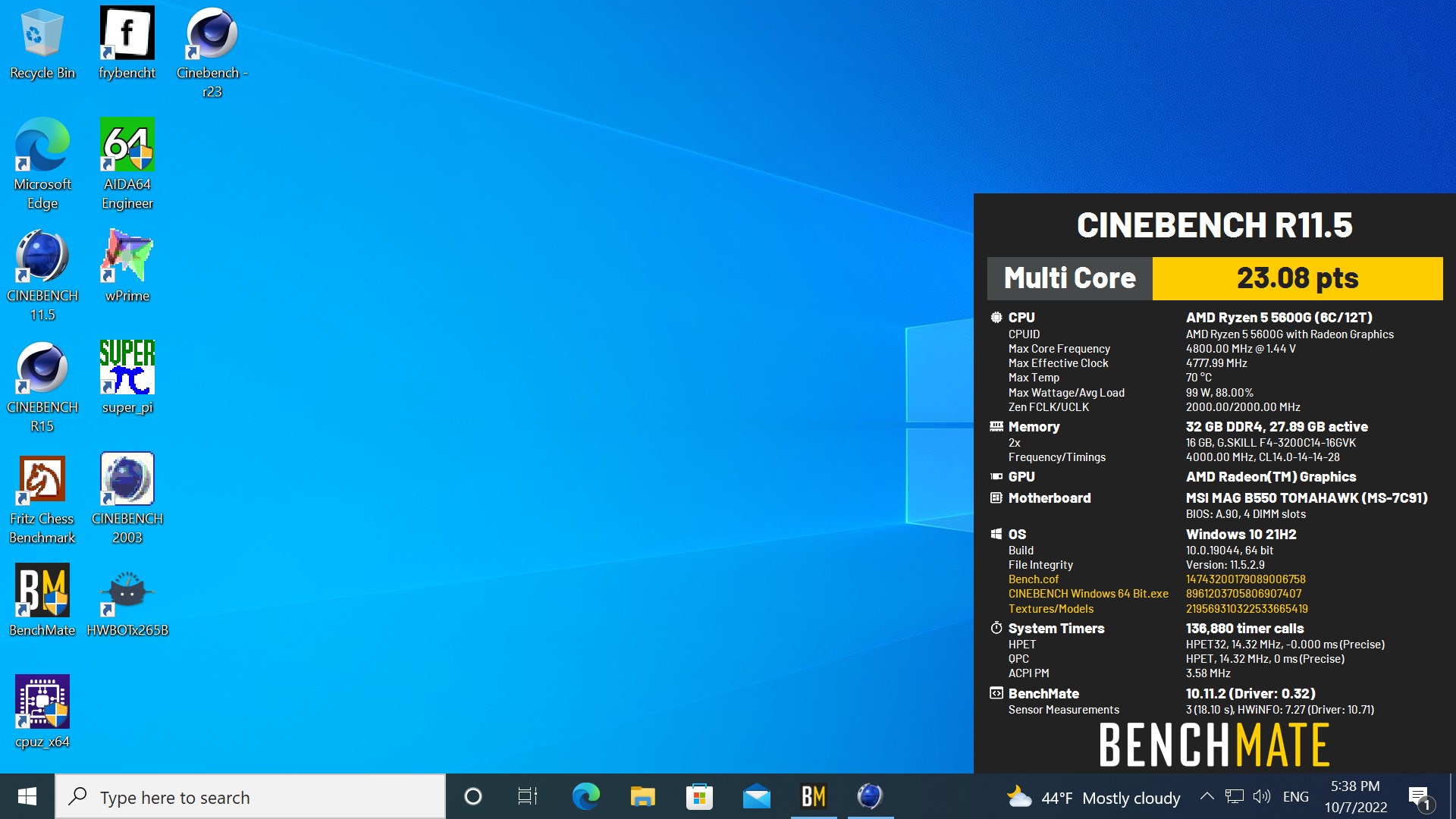Click the Multi Core label

[x=1070, y=278]
